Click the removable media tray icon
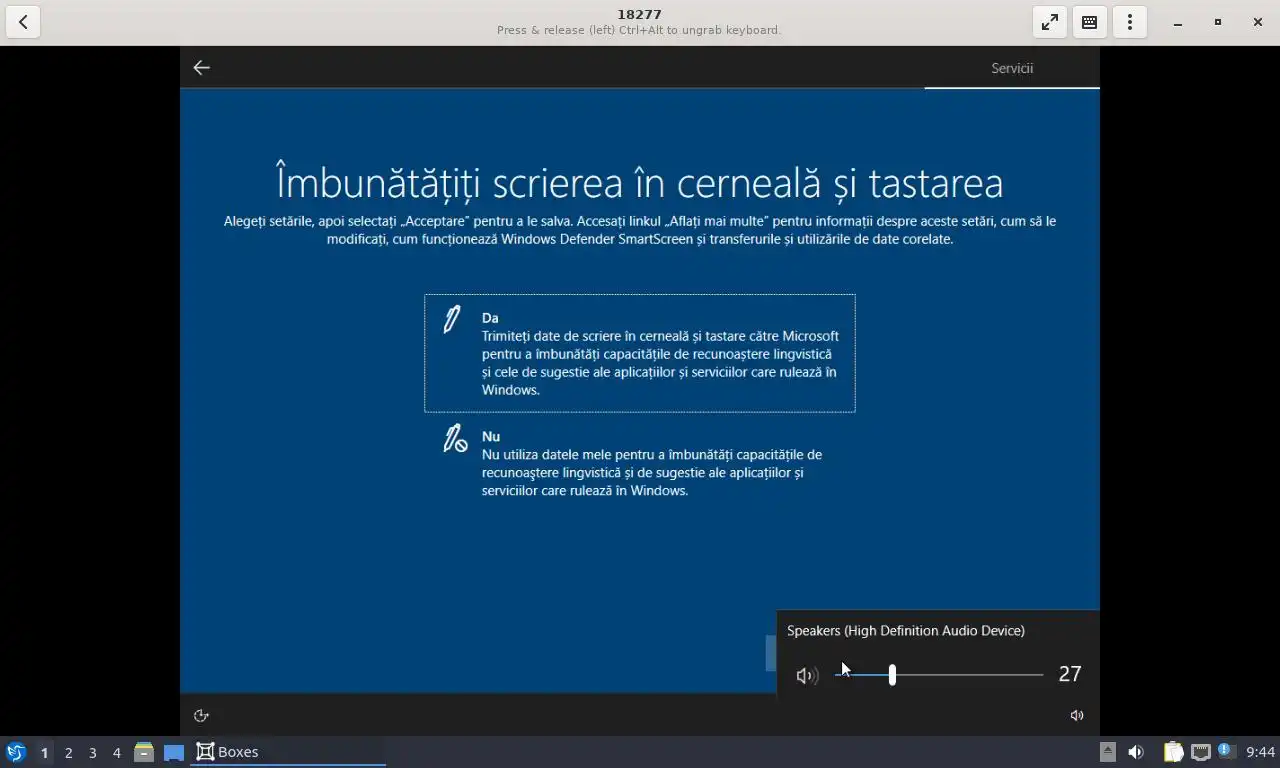This screenshot has height=768, width=1280. click(1107, 752)
